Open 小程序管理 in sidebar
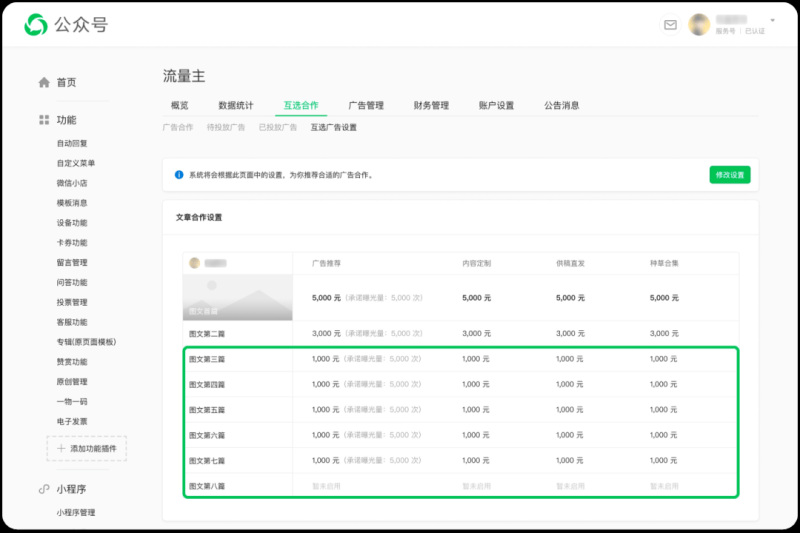The height and width of the screenshot is (533, 800). pos(76,513)
